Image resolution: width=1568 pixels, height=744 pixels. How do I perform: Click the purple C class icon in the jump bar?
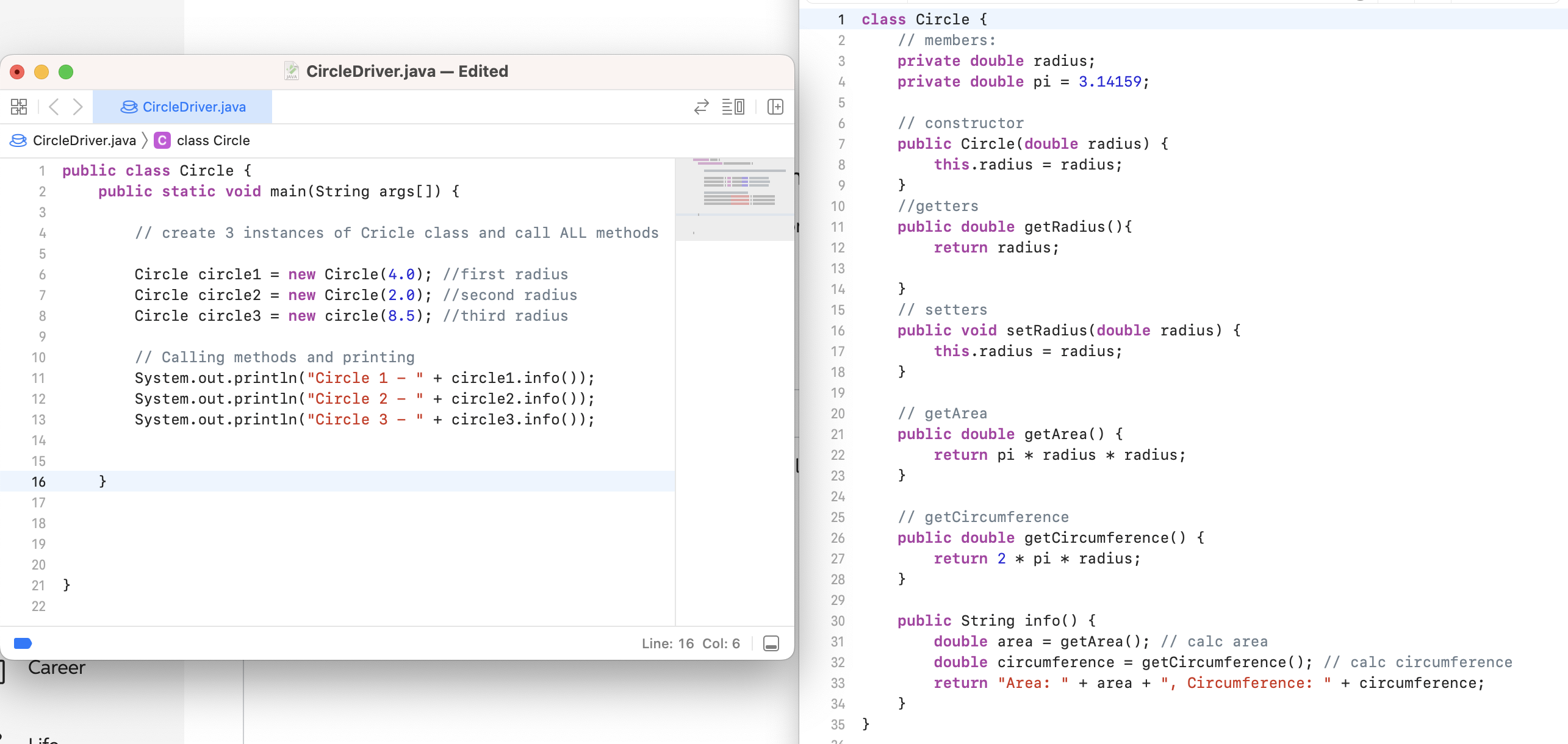[x=162, y=140]
